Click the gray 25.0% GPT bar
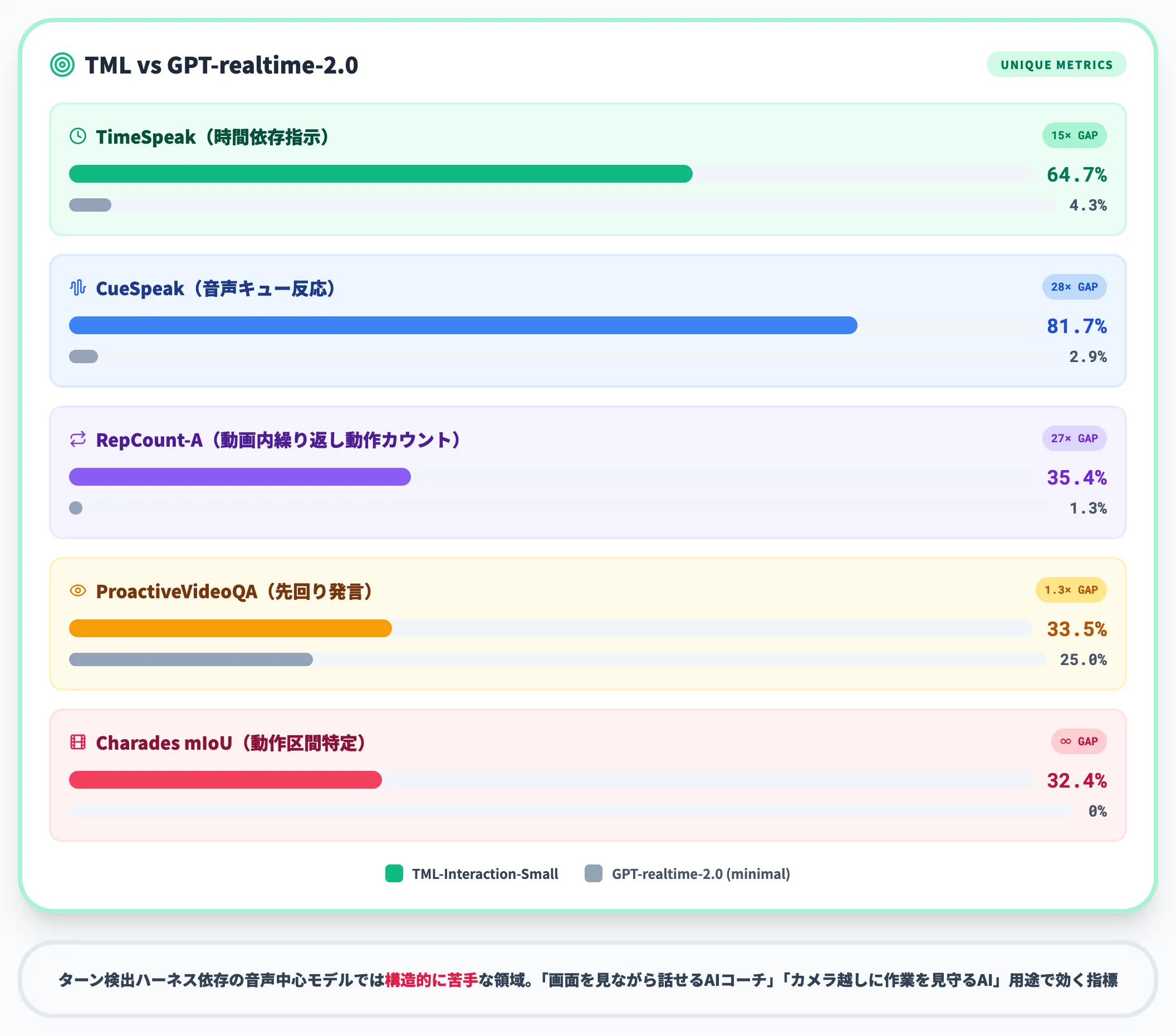 (191, 659)
